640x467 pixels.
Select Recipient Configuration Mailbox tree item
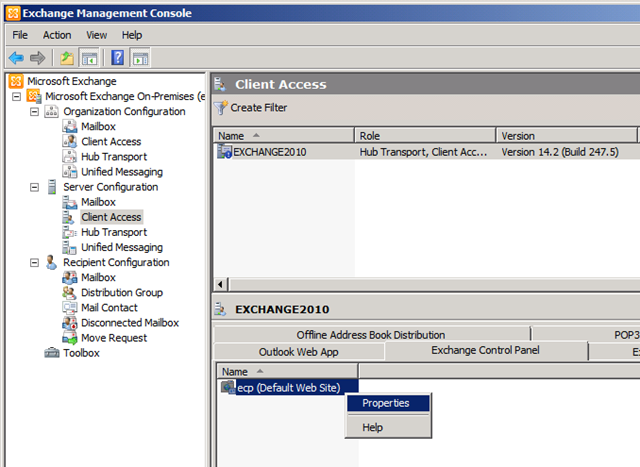pos(98,278)
